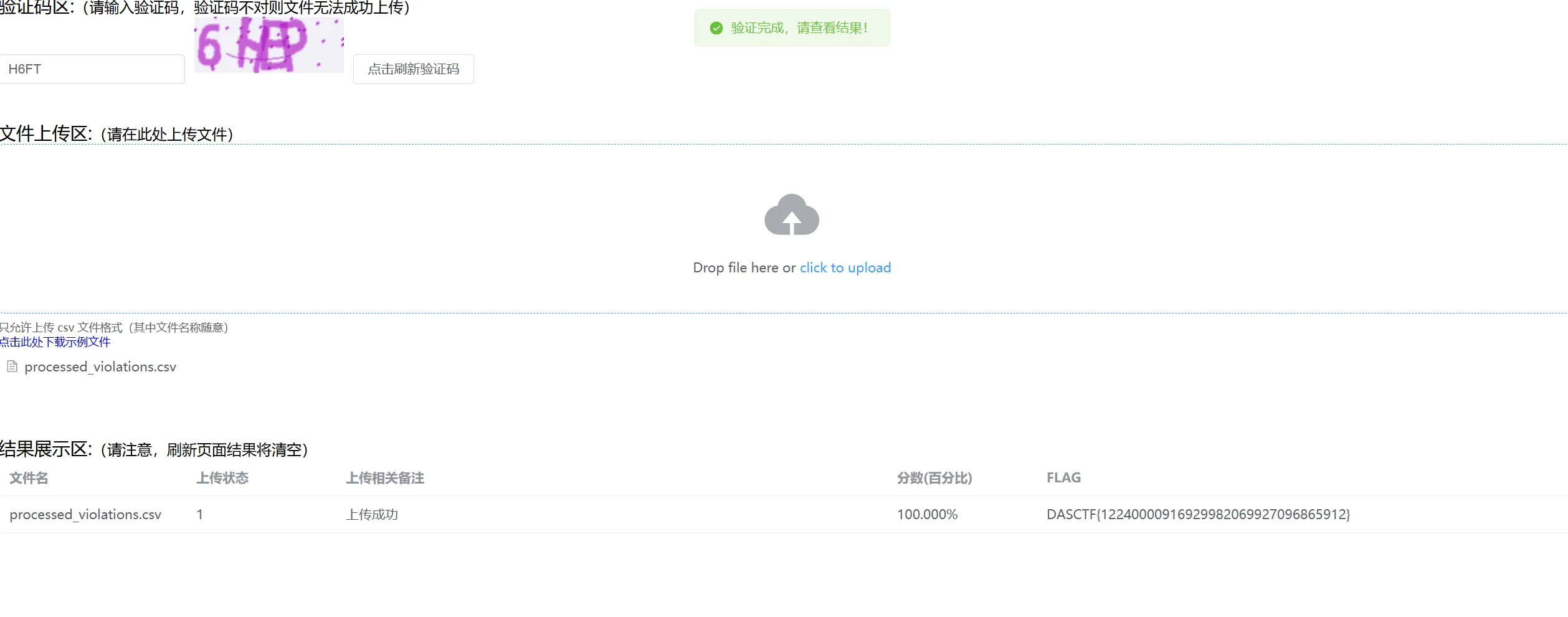Open the 点击此处下载示例文件 download link
Image resolution: width=1568 pixels, height=617 pixels.
click(55, 342)
